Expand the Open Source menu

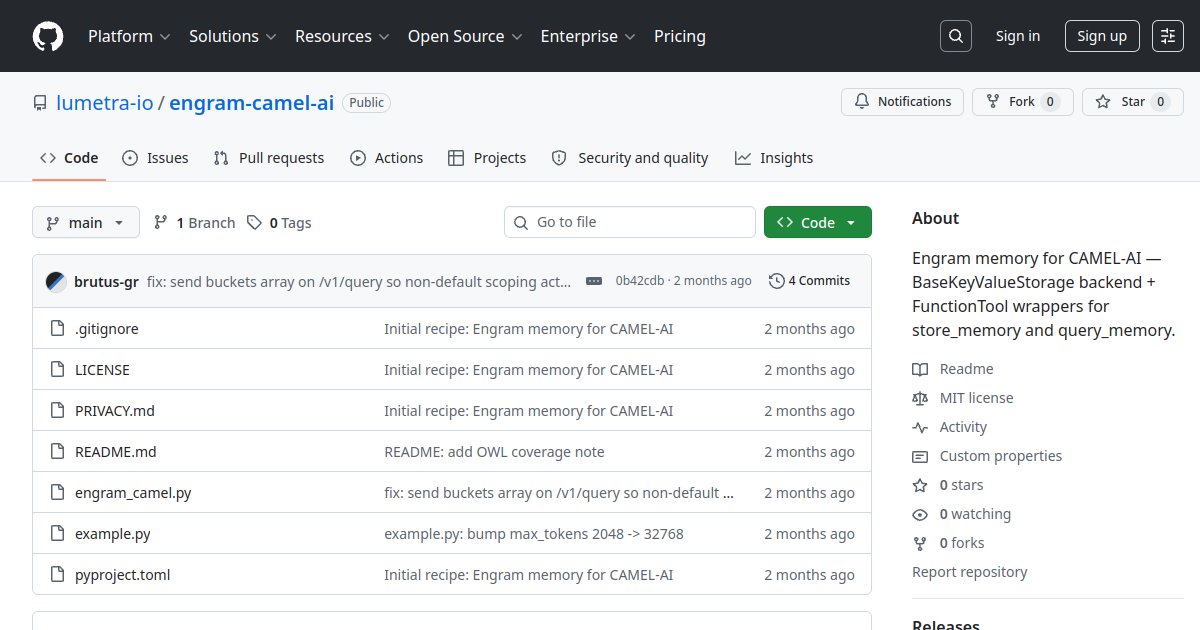click(x=465, y=36)
